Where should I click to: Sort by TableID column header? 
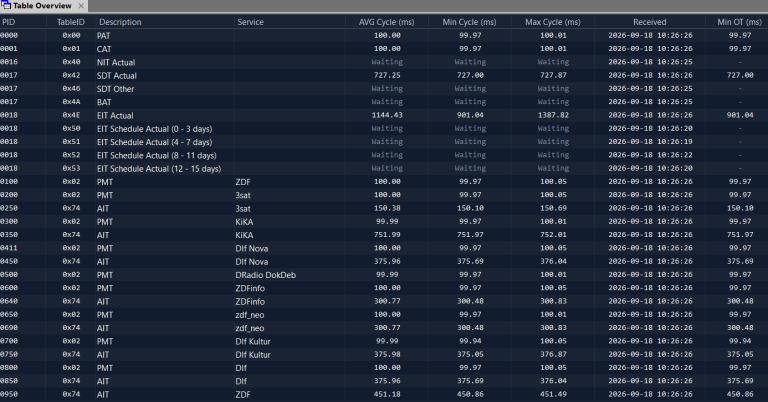click(71, 22)
